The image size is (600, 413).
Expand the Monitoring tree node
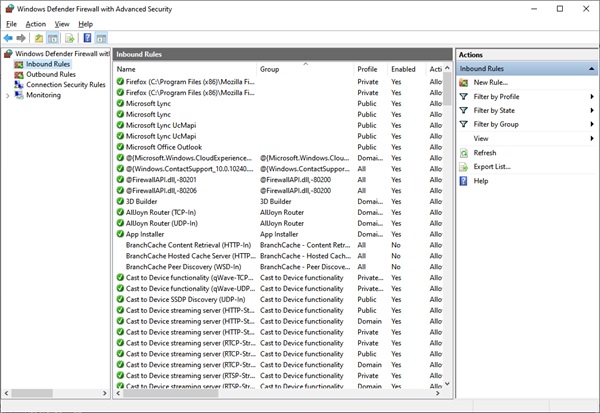click(x=8, y=95)
